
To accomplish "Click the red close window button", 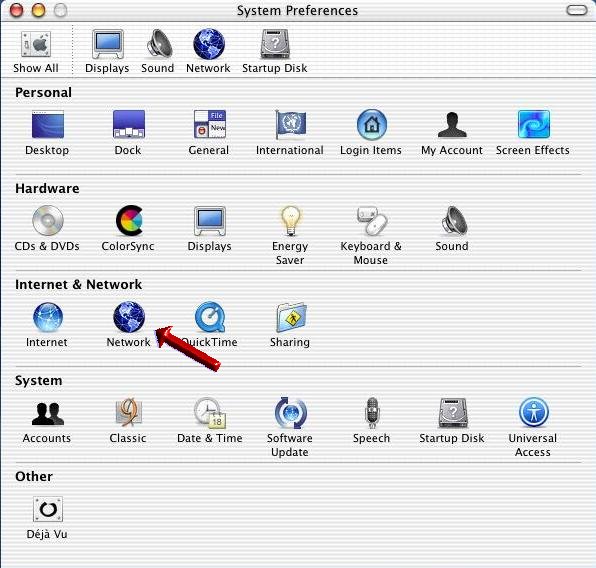I will (16, 10).
